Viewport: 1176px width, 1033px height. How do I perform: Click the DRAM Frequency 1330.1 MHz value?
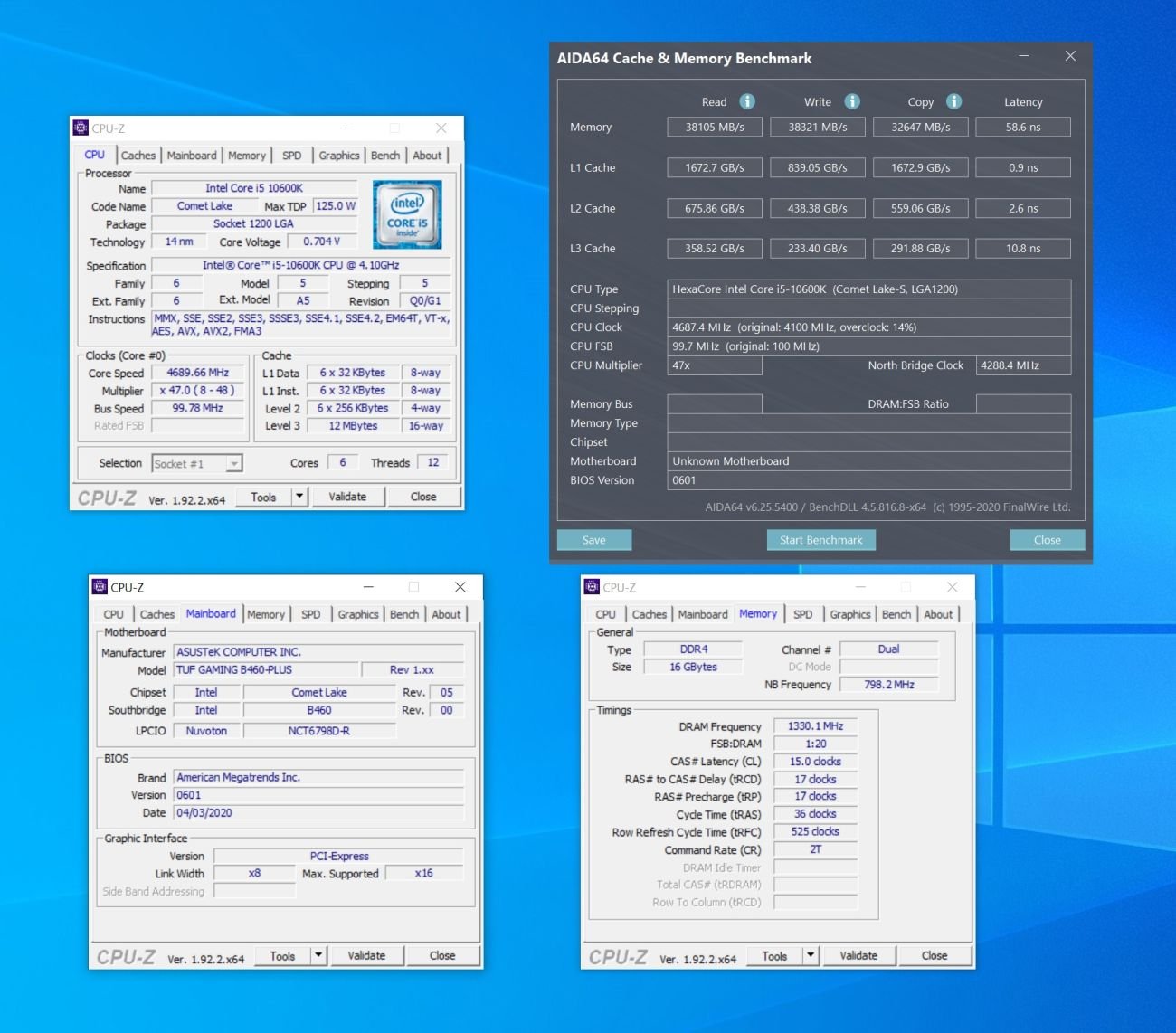tap(815, 726)
